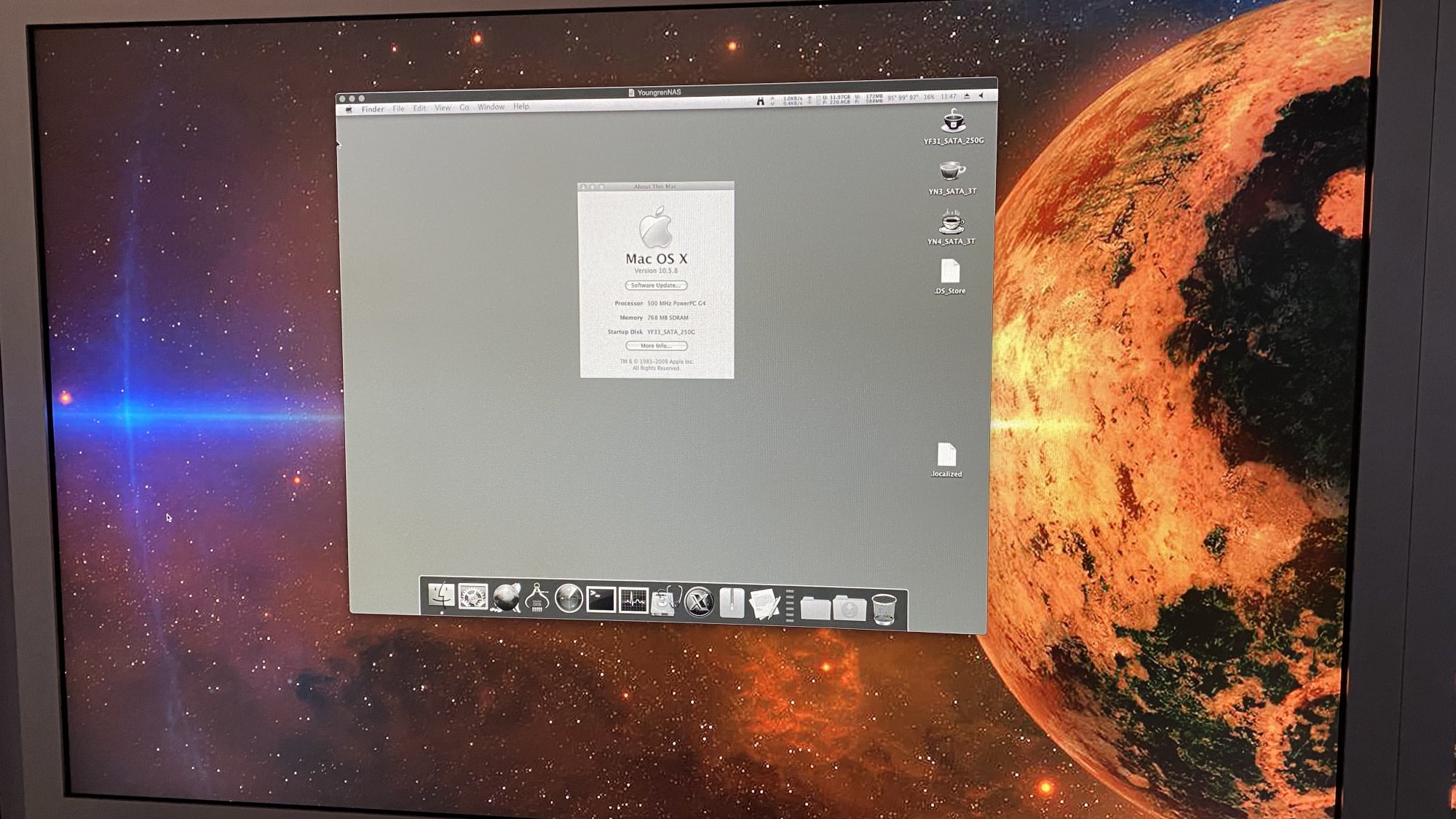
Task: Open the Window menu
Action: 491,107
